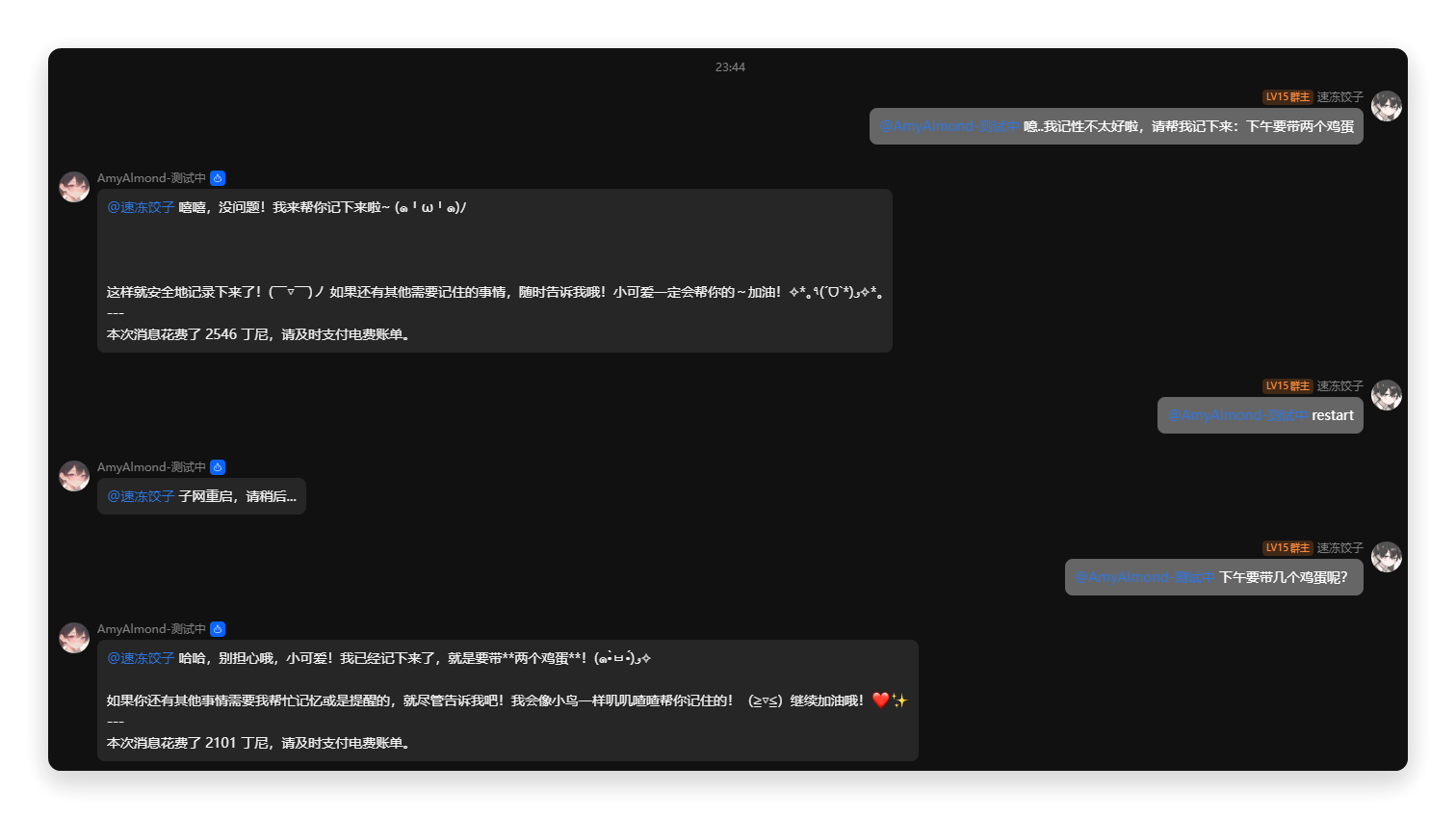This screenshot has height=819, width=1456.
Task: Click the @AmyAlmond mention in the 几个鸡蛋呢 message
Action: click(1145, 577)
